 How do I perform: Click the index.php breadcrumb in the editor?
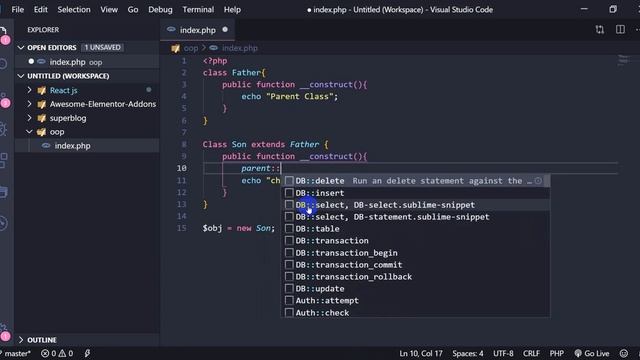tap(240, 48)
